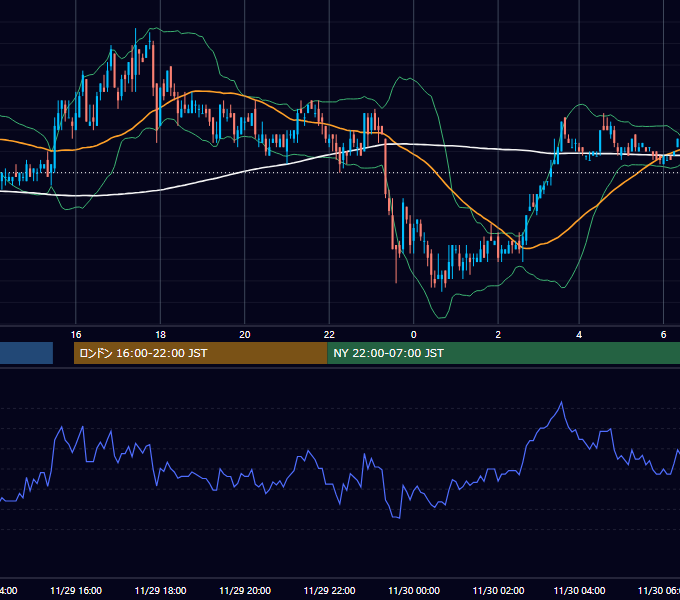Click the 11/29 16:00 date label

[76, 590]
